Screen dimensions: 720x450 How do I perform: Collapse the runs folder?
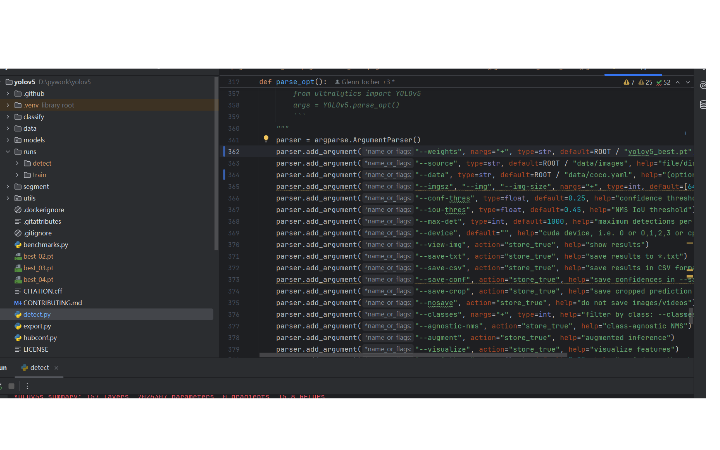8,152
